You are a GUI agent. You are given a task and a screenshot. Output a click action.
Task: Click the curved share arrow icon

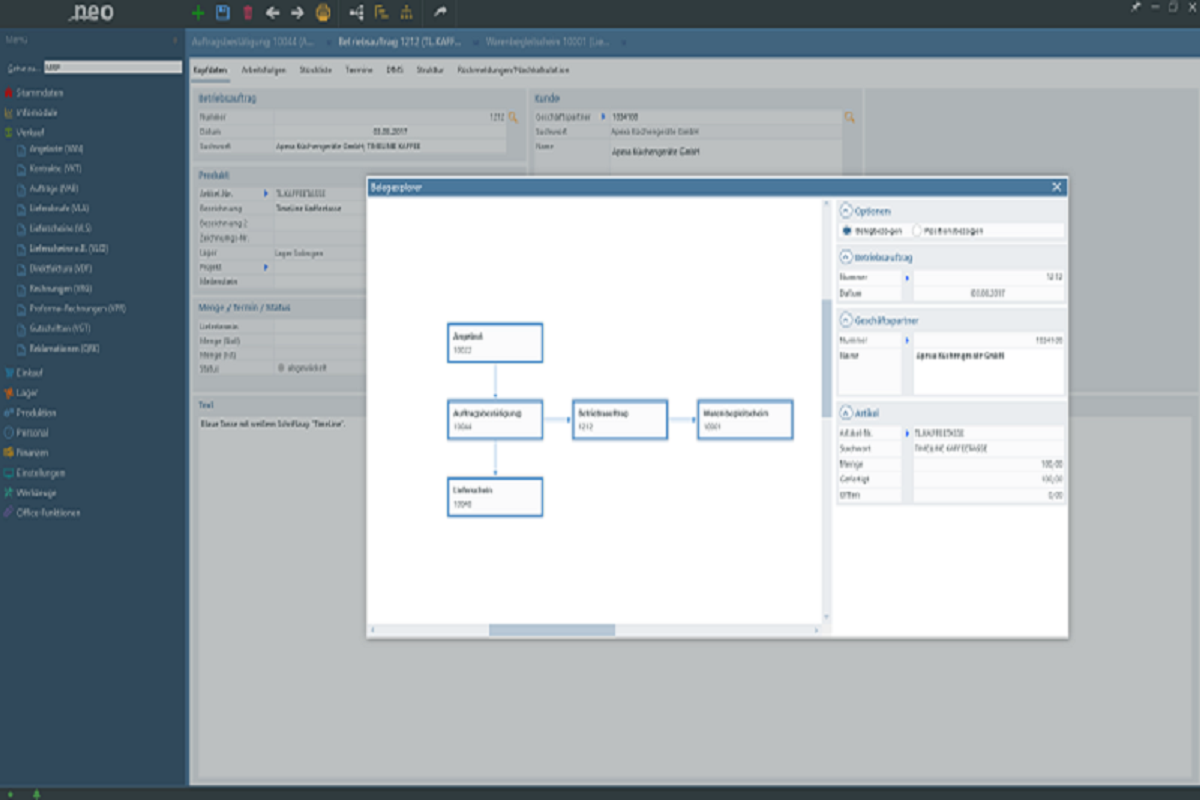[x=441, y=13]
